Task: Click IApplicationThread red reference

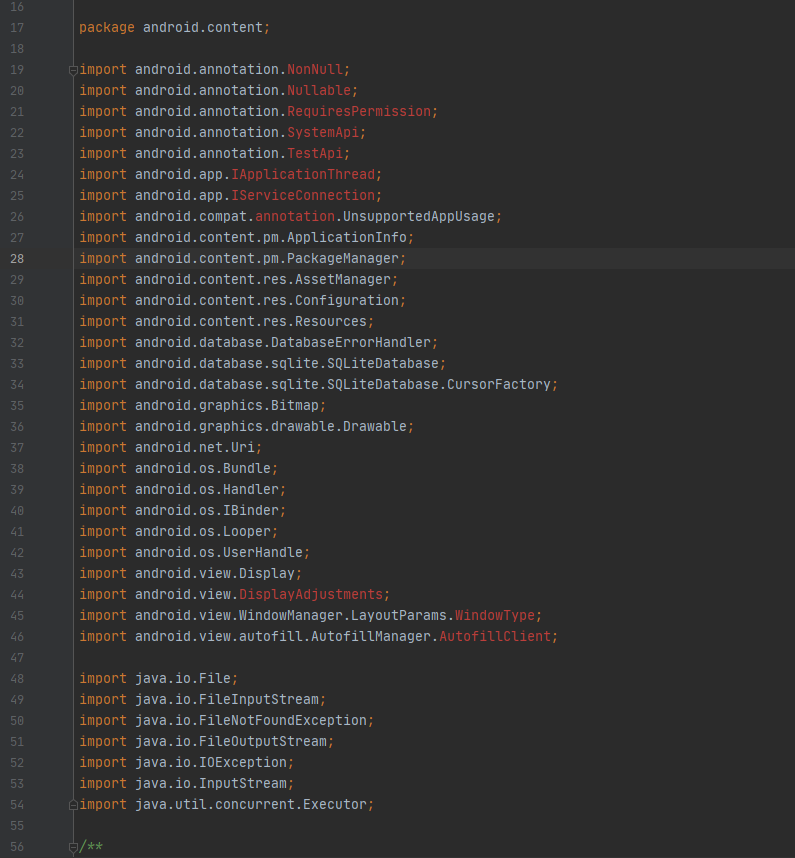Action: point(303,175)
